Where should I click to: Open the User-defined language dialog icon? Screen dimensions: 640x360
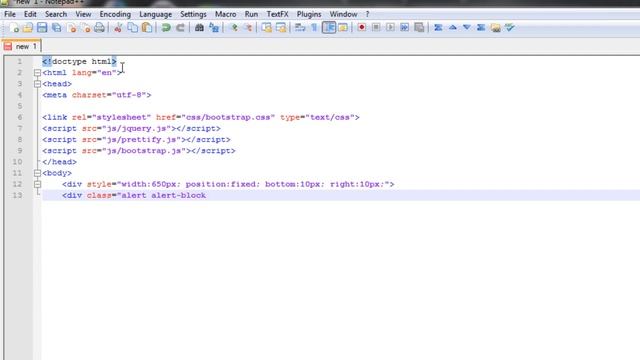click(x=343, y=28)
